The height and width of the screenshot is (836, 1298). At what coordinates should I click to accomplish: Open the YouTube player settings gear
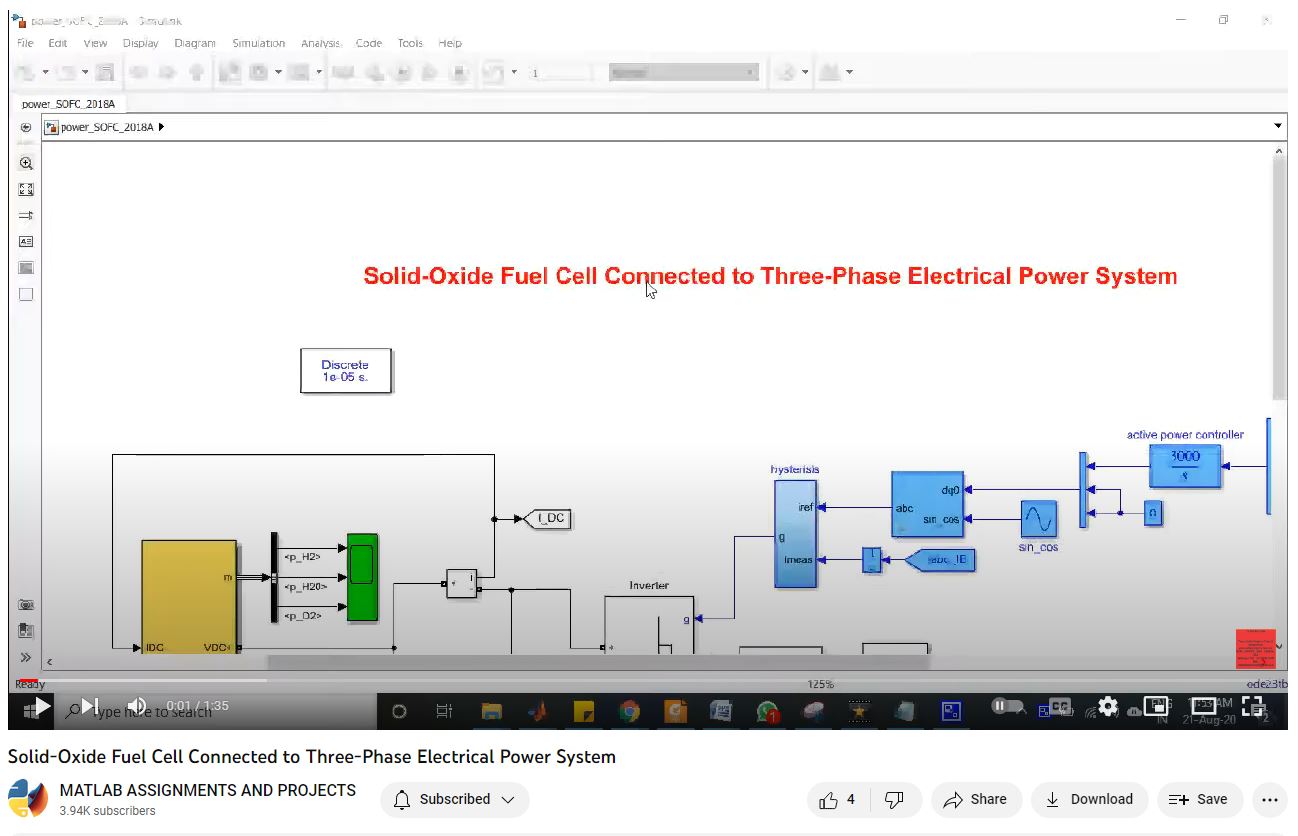[1107, 706]
